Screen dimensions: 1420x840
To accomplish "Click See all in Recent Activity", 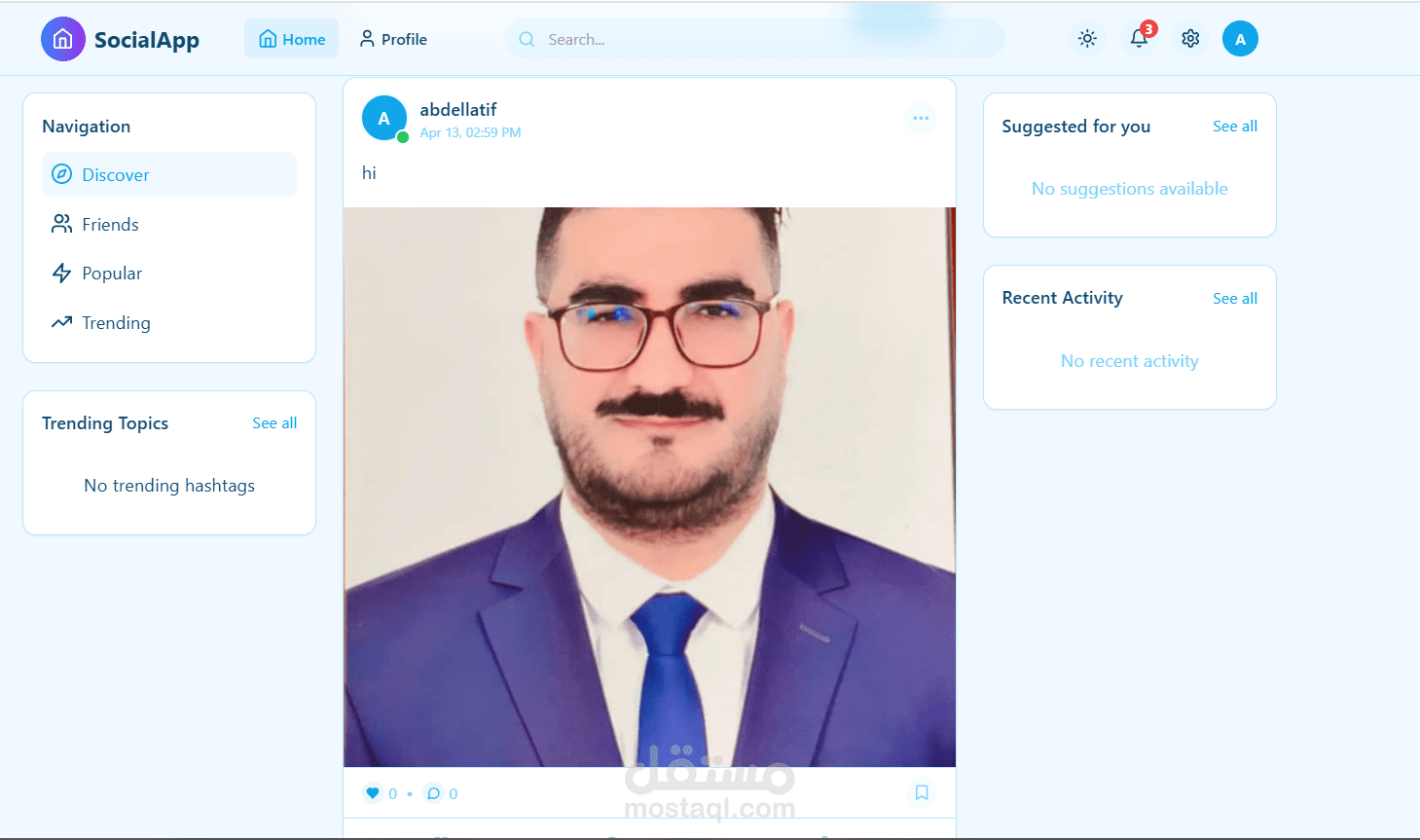I will 1234,299.
